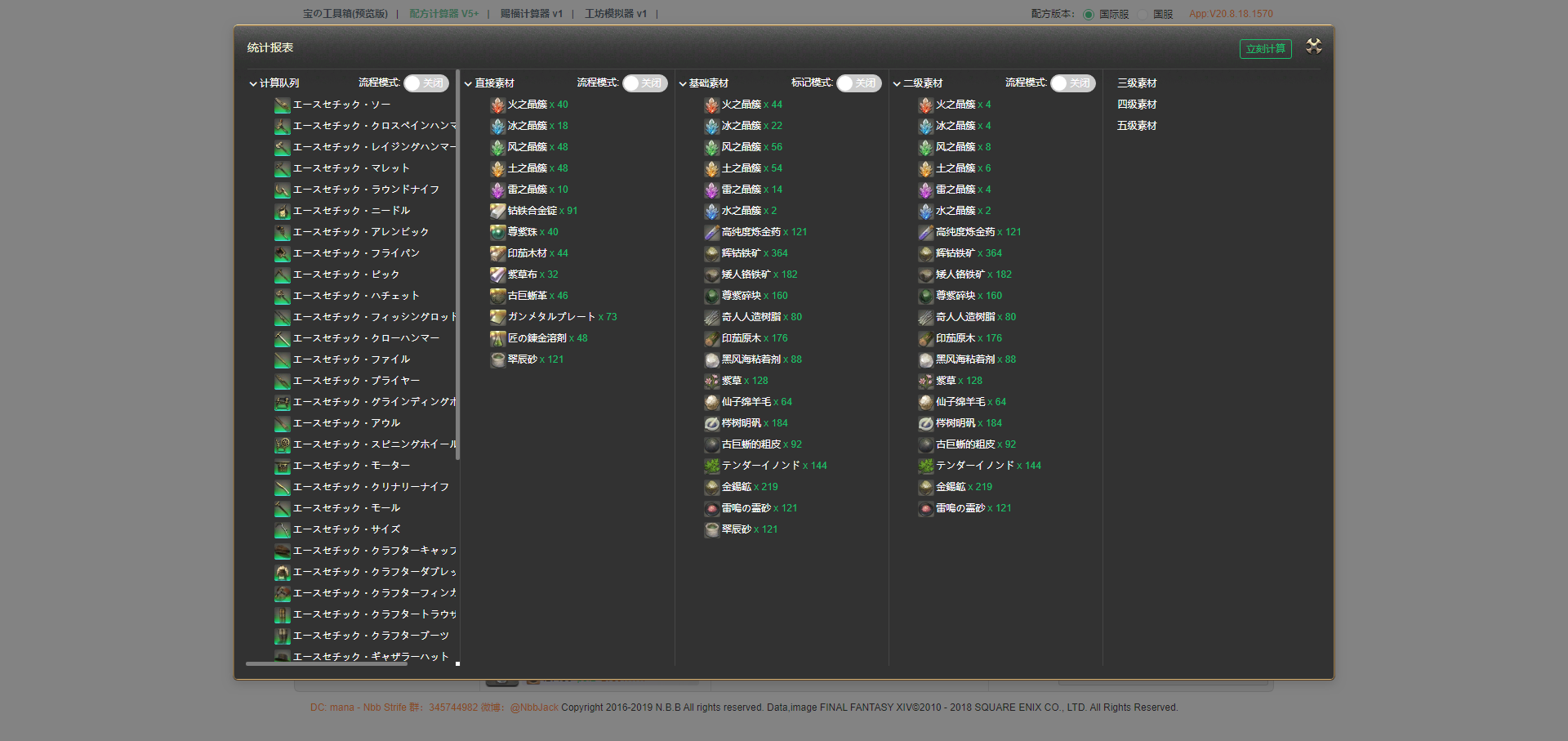Click the 紫草布 x 32 icon

(x=497, y=275)
